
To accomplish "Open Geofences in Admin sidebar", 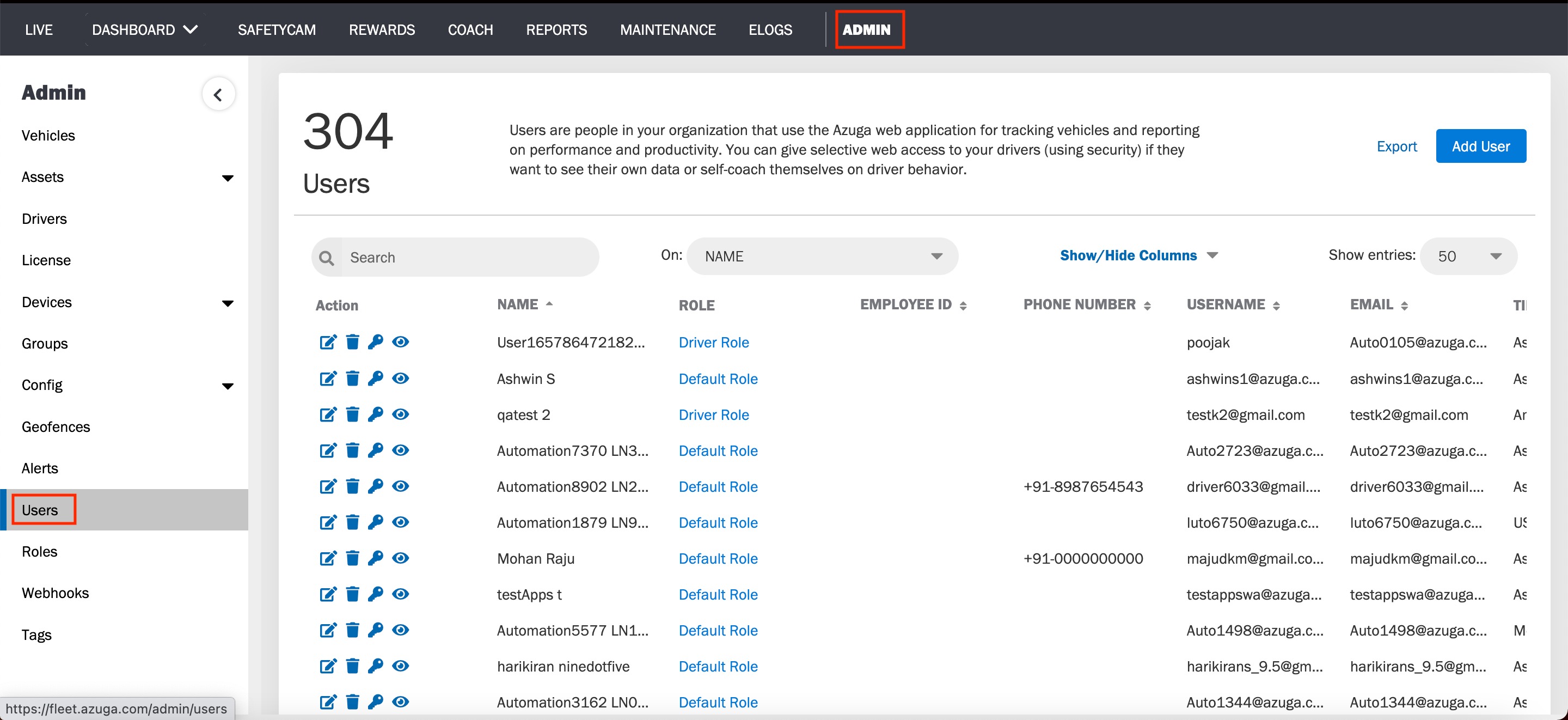I will click(56, 427).
